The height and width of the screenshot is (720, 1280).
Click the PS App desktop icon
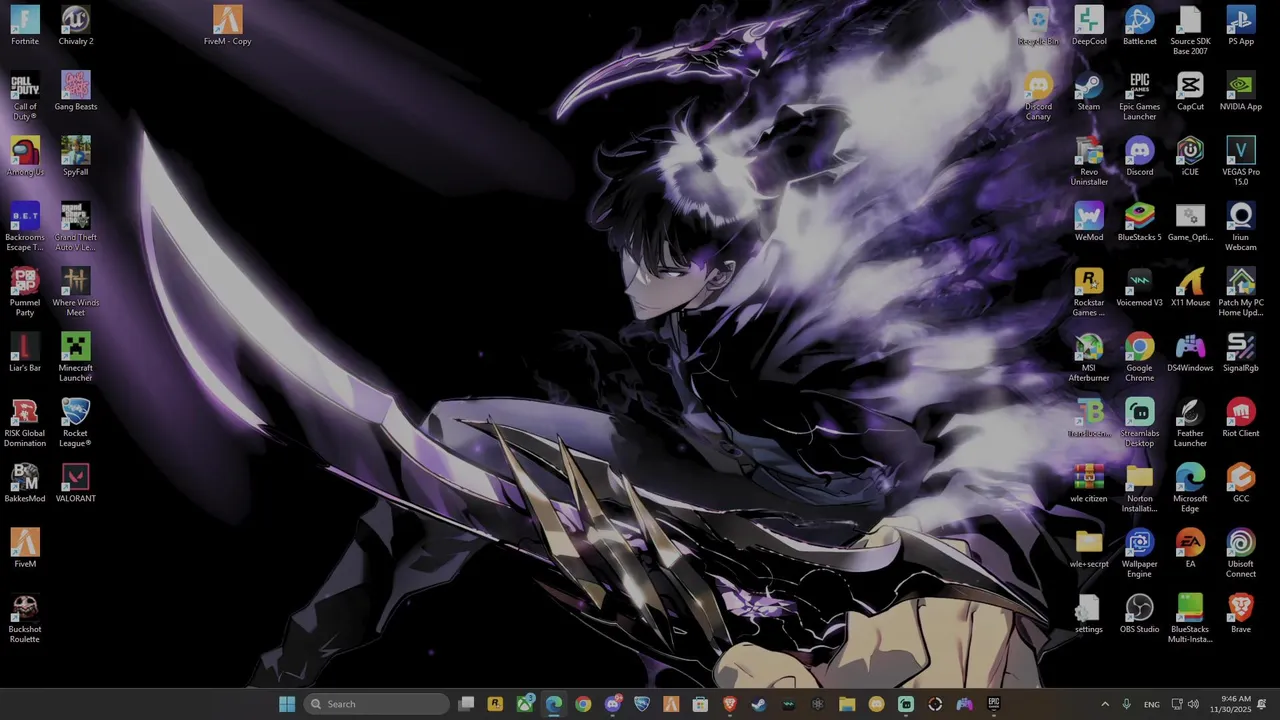(1241, 26)
